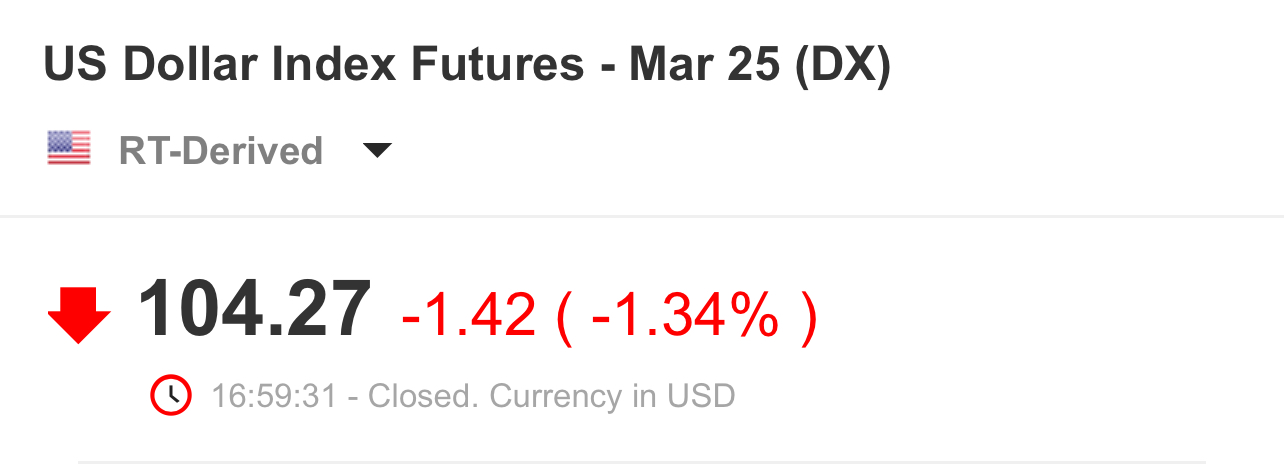Click the Closed market status text

click(424, 397)
